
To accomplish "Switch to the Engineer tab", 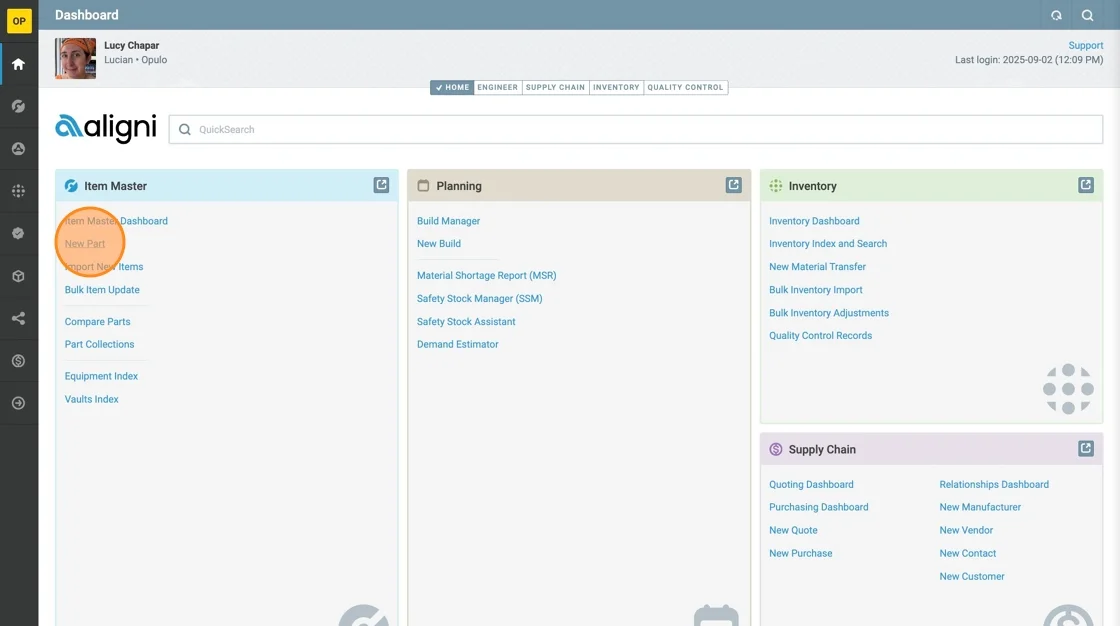I will 497,88.
